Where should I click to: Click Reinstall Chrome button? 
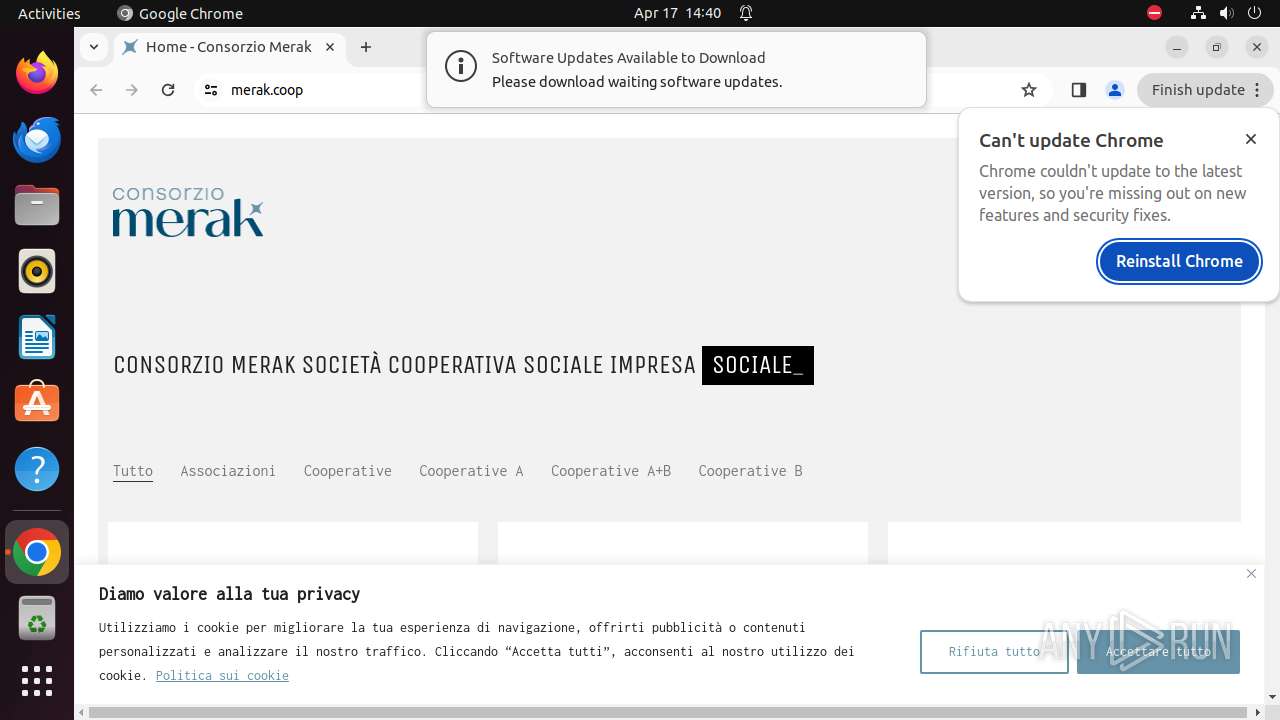tap(1179, 261)
